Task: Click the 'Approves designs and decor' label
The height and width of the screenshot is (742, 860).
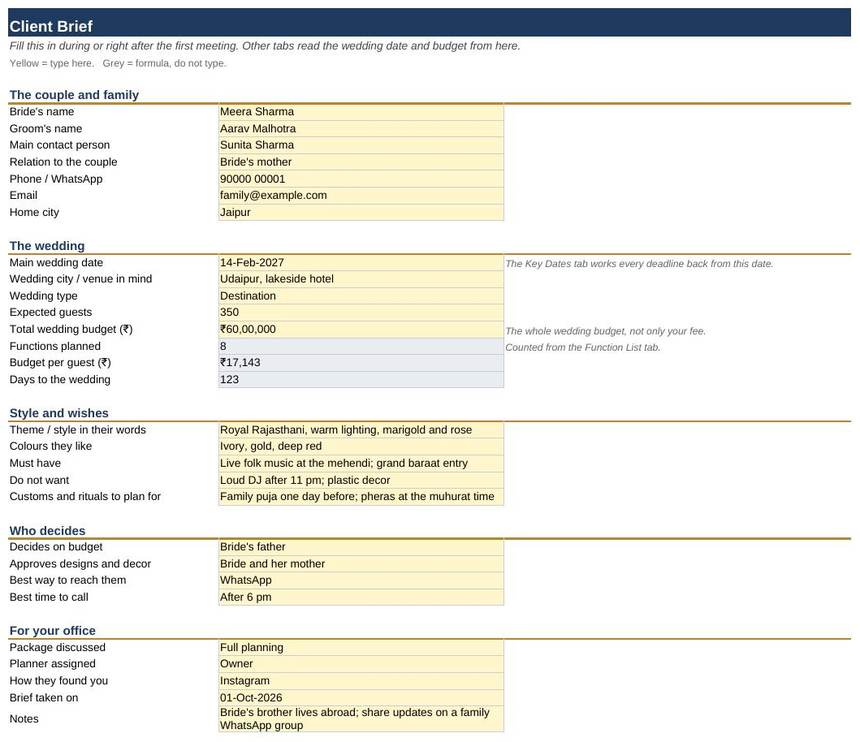Action: tap(80, 564)
